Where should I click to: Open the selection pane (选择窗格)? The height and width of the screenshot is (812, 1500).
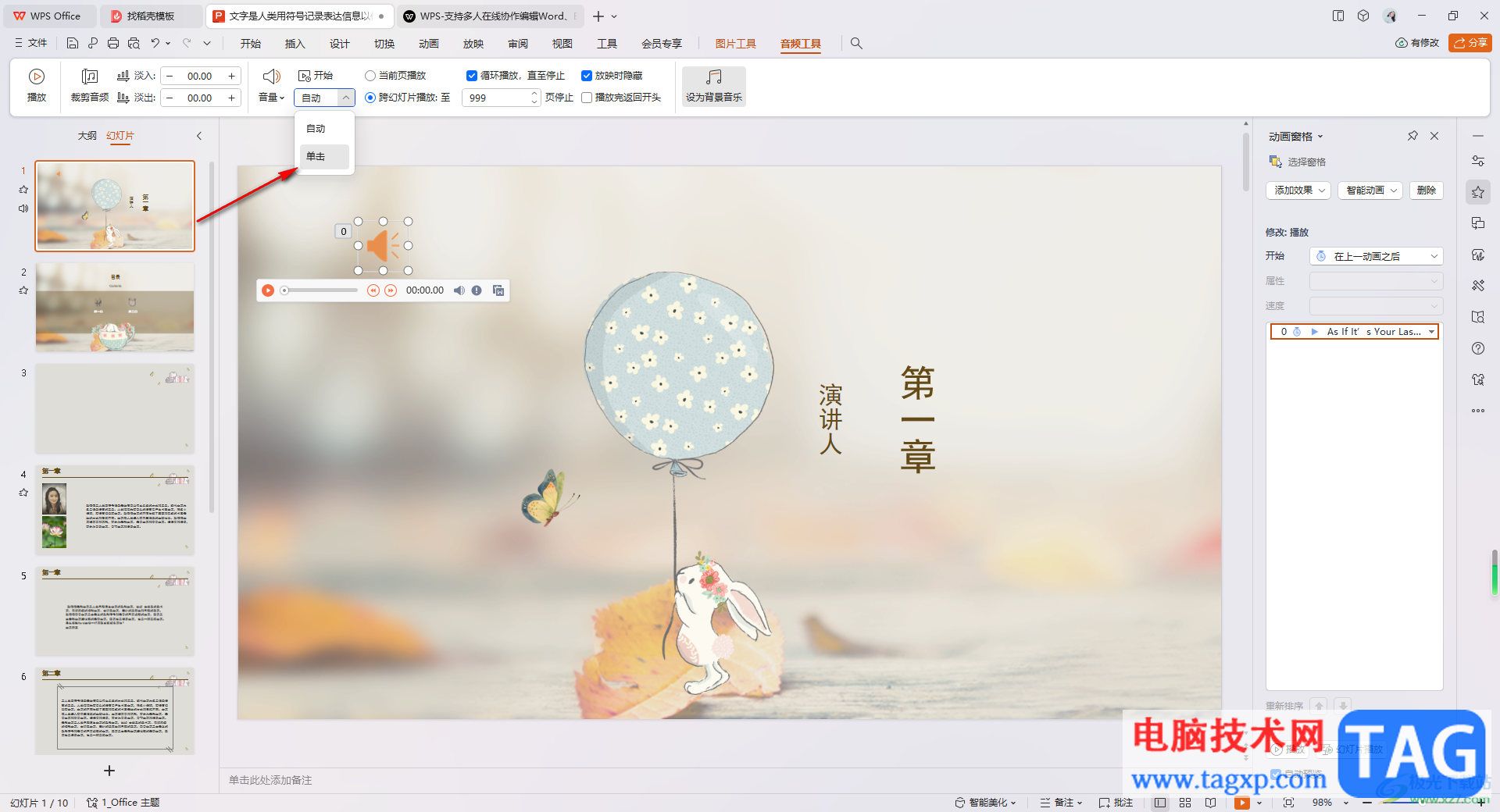point(1298,162)
